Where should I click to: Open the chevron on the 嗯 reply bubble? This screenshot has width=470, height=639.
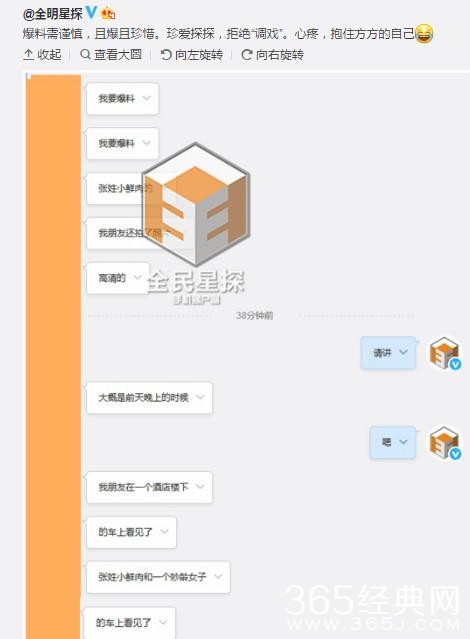[x=403, y=442]
